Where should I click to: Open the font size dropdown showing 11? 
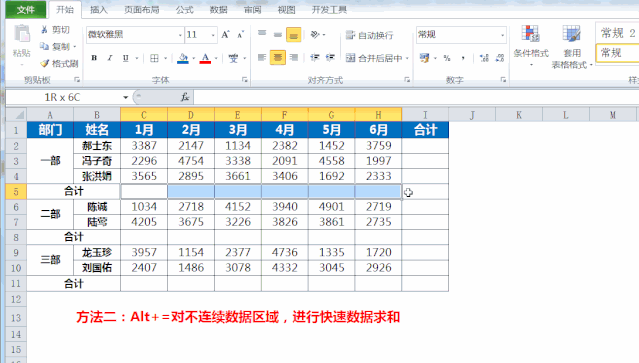click(x=213, y=35)
